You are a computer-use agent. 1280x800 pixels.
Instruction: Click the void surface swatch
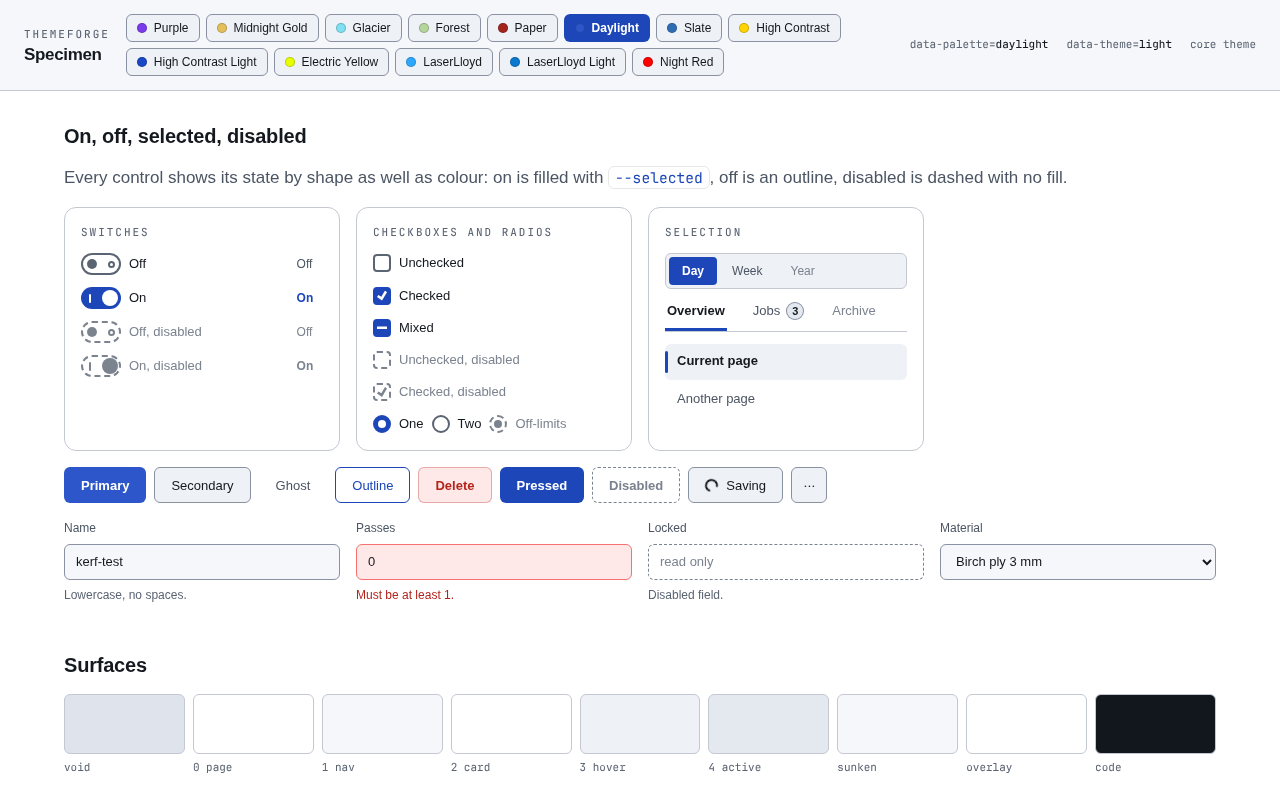(x=124, y=724)
